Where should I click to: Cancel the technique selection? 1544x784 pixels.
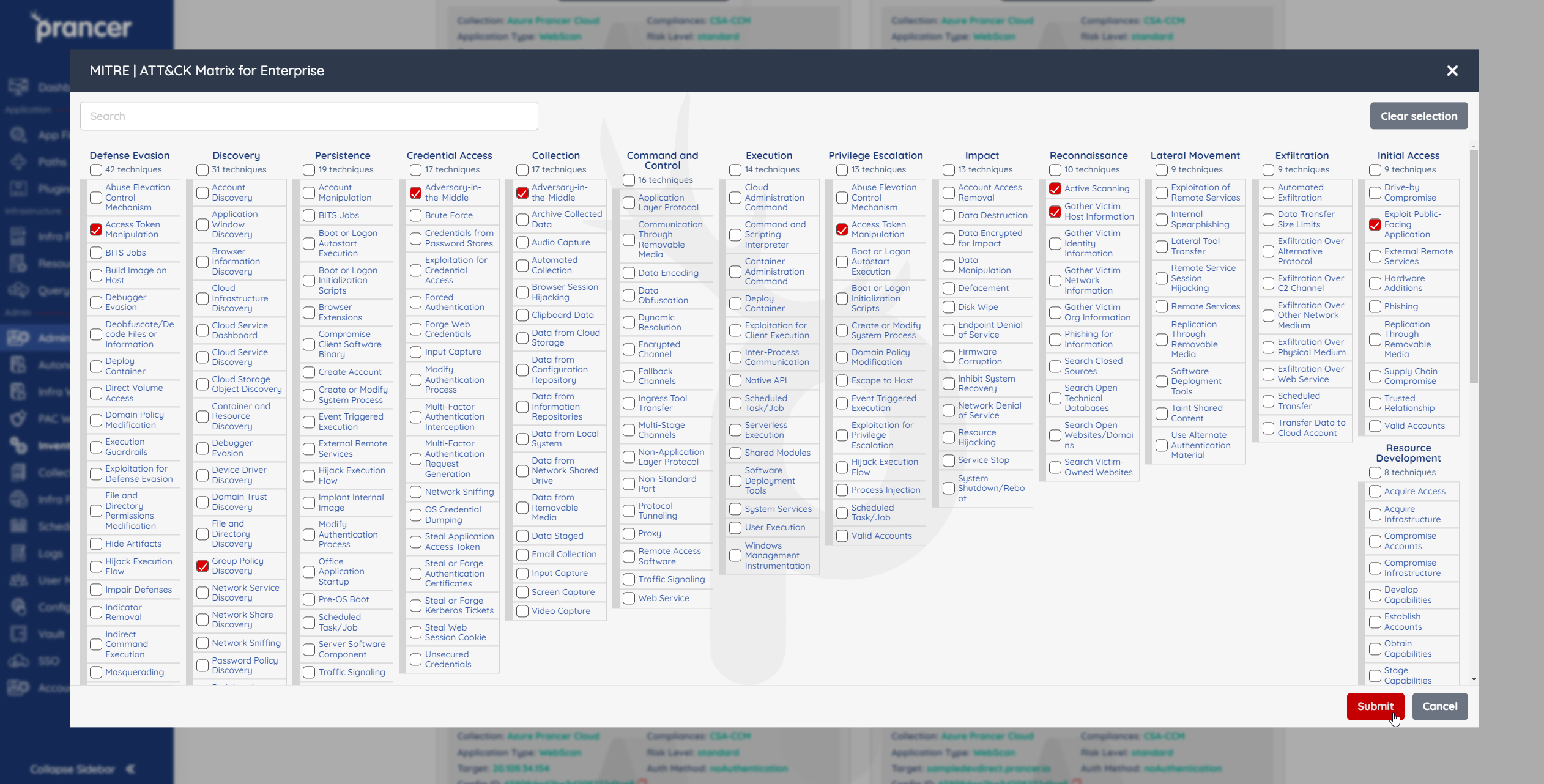[x=1439, y=706]
